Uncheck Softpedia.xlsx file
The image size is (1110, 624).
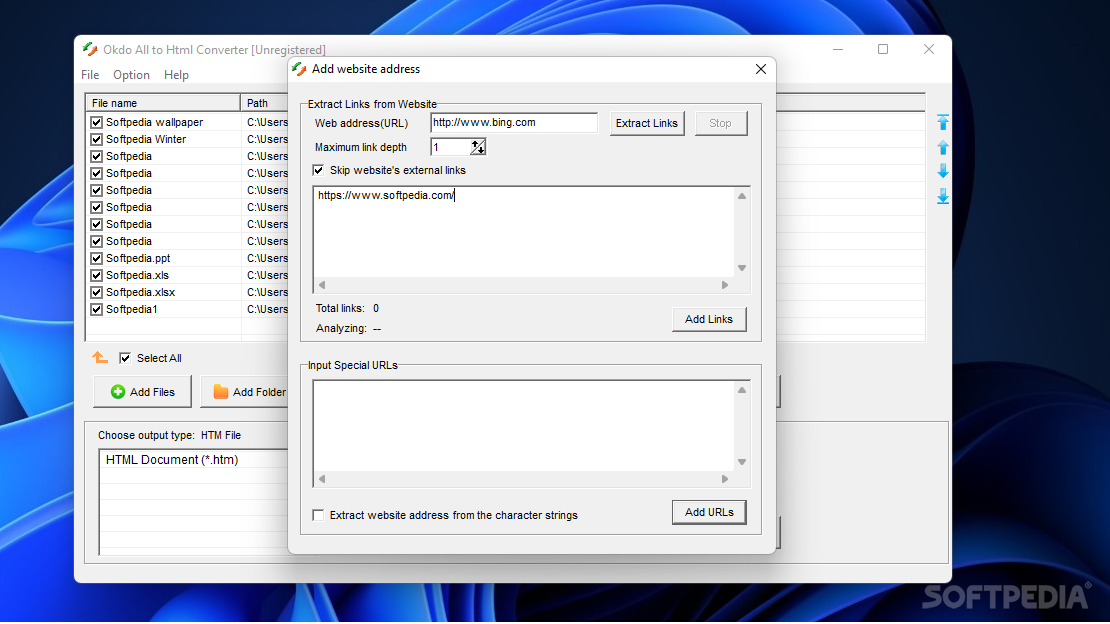click(x=97, y=293)
